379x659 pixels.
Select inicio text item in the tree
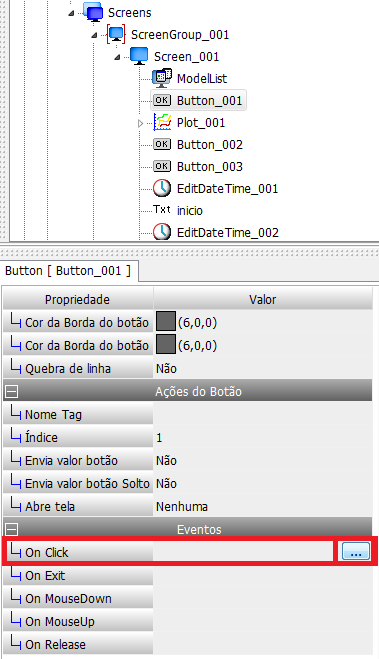(x=190, y=210)
